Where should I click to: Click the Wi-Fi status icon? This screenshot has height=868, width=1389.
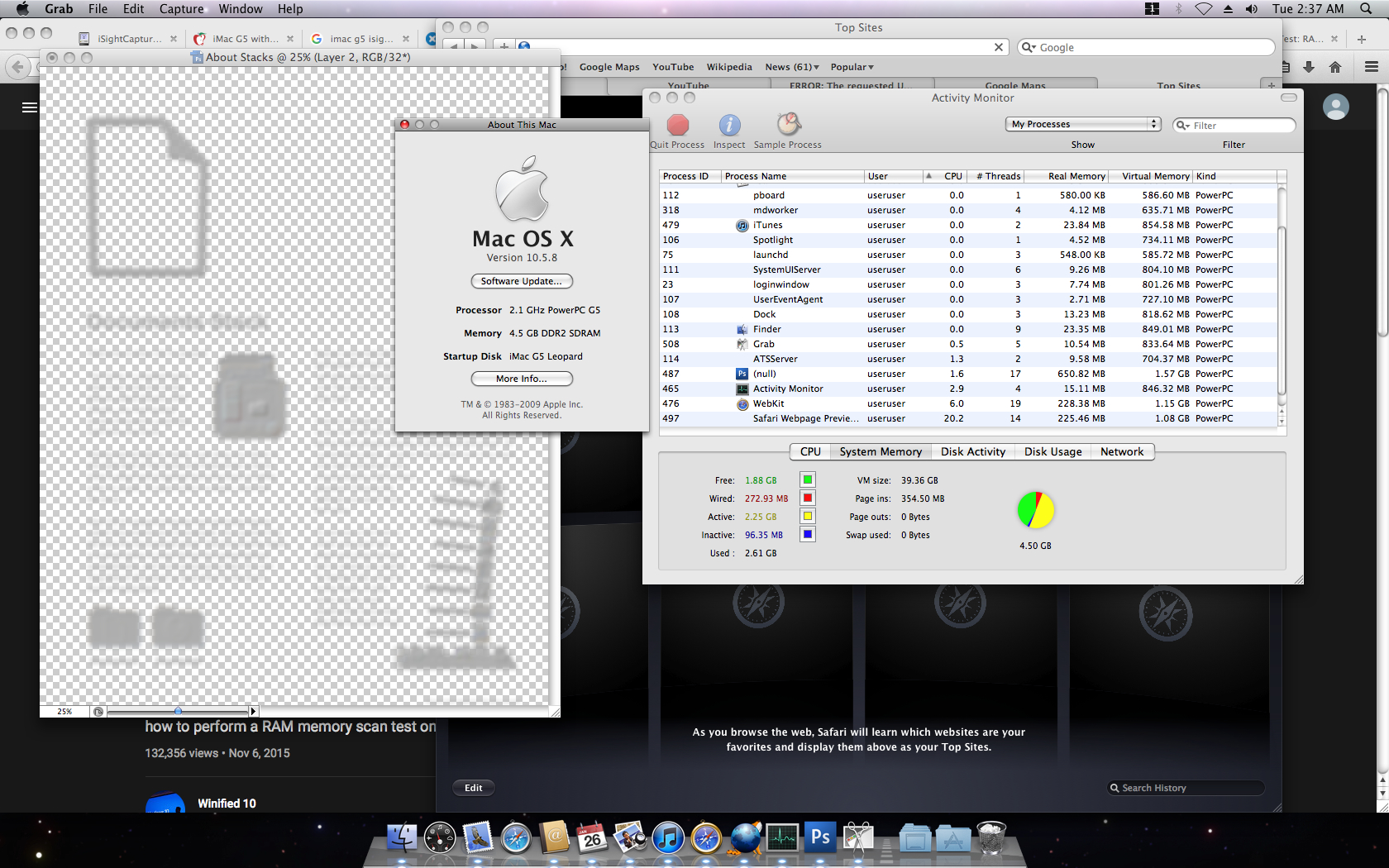pos(1204,9)
